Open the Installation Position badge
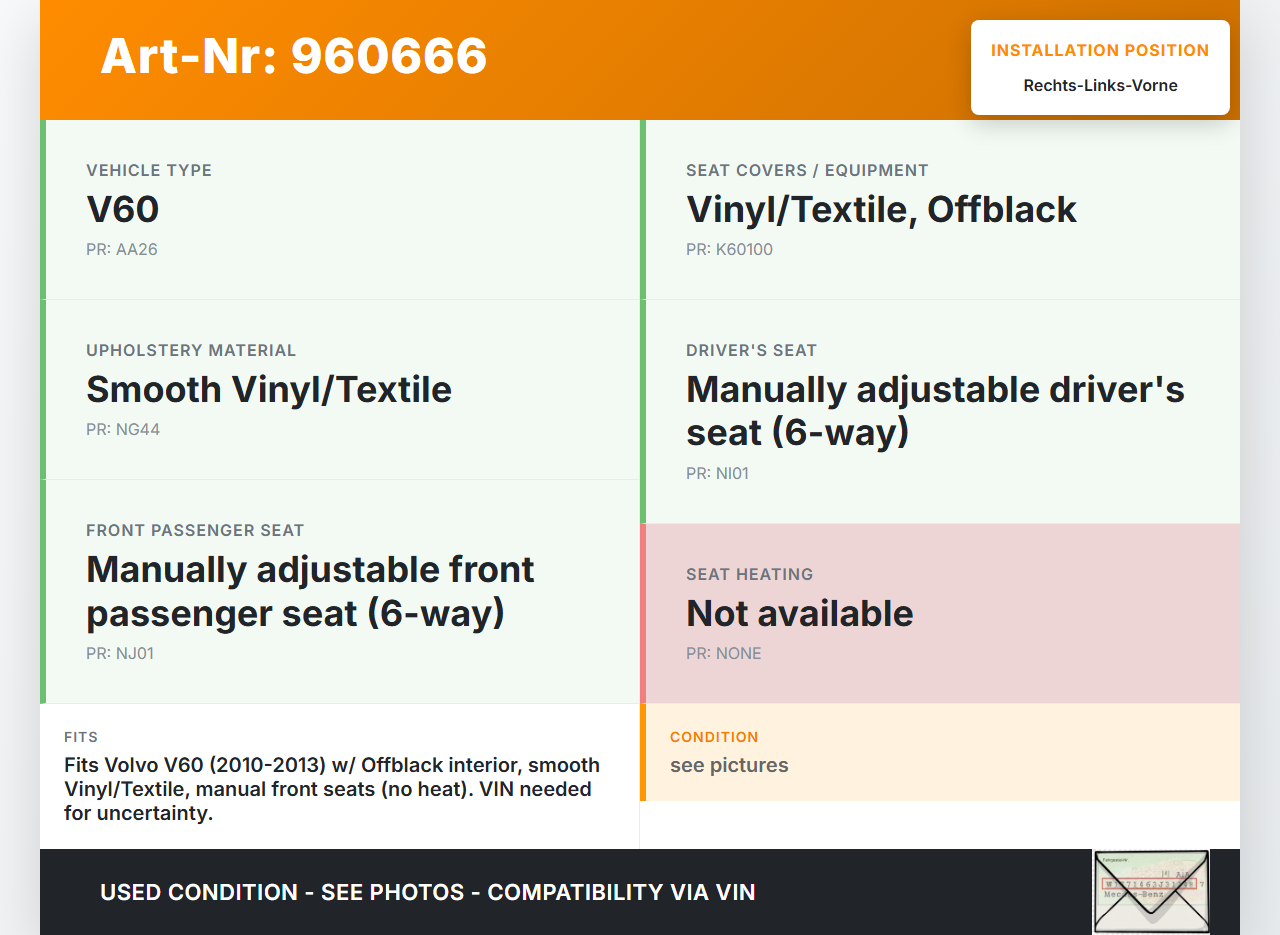 tap(1099, 51)
